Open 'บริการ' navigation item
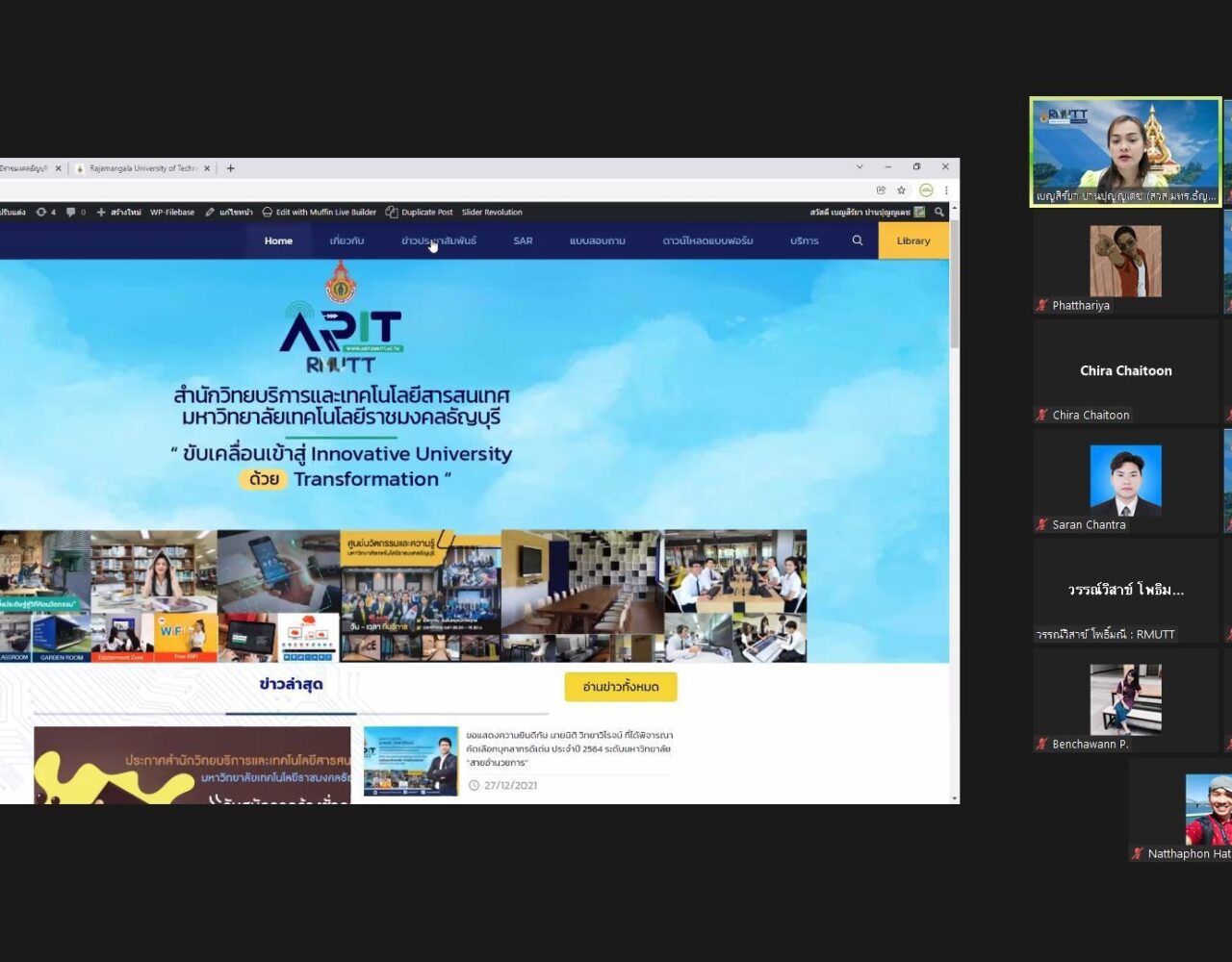Viewport: 1232px width, 962px height. click(x=805, y=240)
